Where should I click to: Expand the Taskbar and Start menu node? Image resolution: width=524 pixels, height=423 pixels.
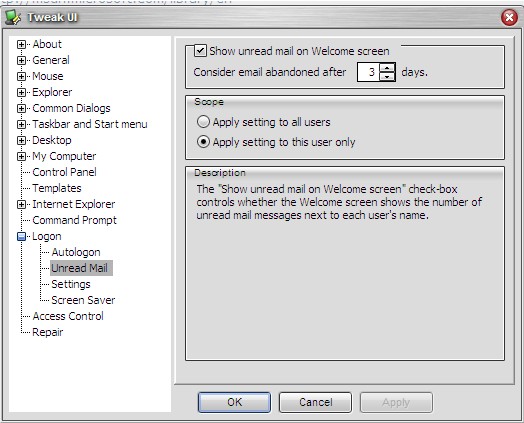pos(21,124)
